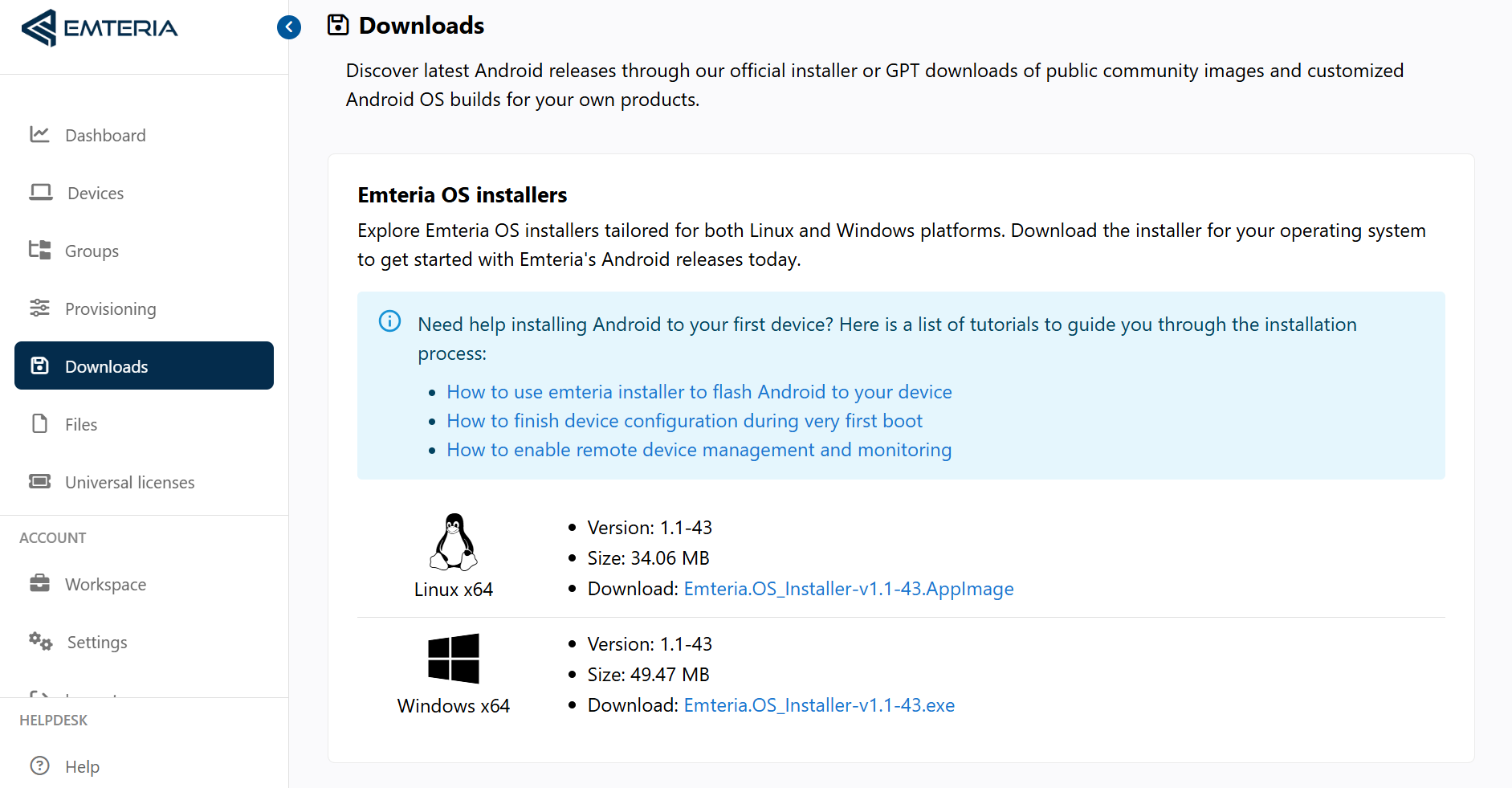This screenshot has height=788, width=1512.
Task: Download the Linux AppImage installer
Action: coord(849,589)
